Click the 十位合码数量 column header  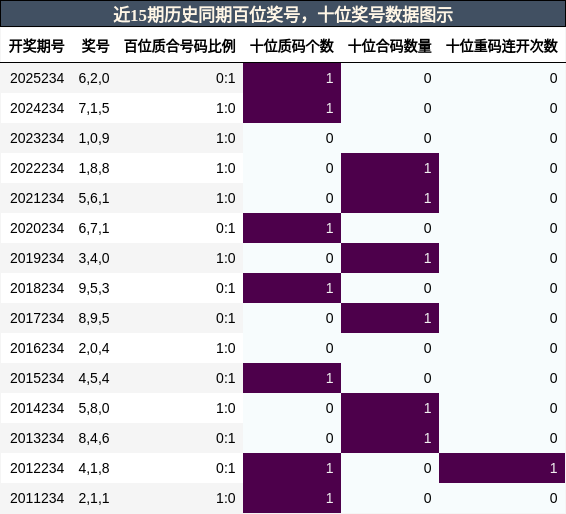coord(390,46)
